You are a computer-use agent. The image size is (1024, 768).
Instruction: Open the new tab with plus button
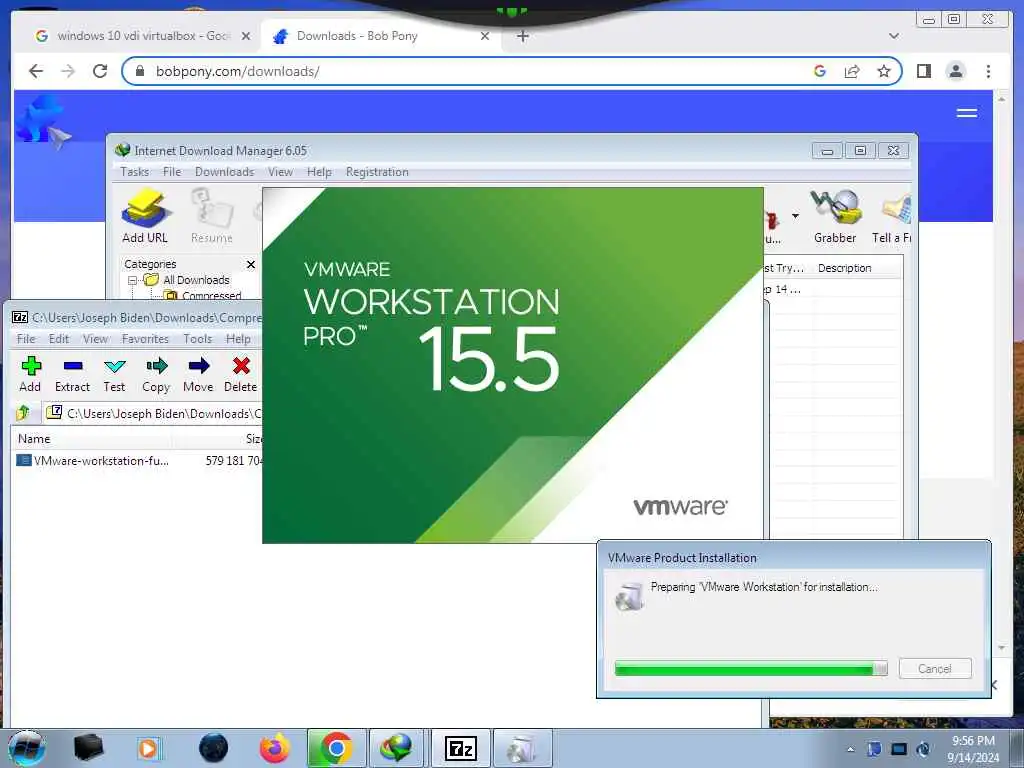point(522,36)
